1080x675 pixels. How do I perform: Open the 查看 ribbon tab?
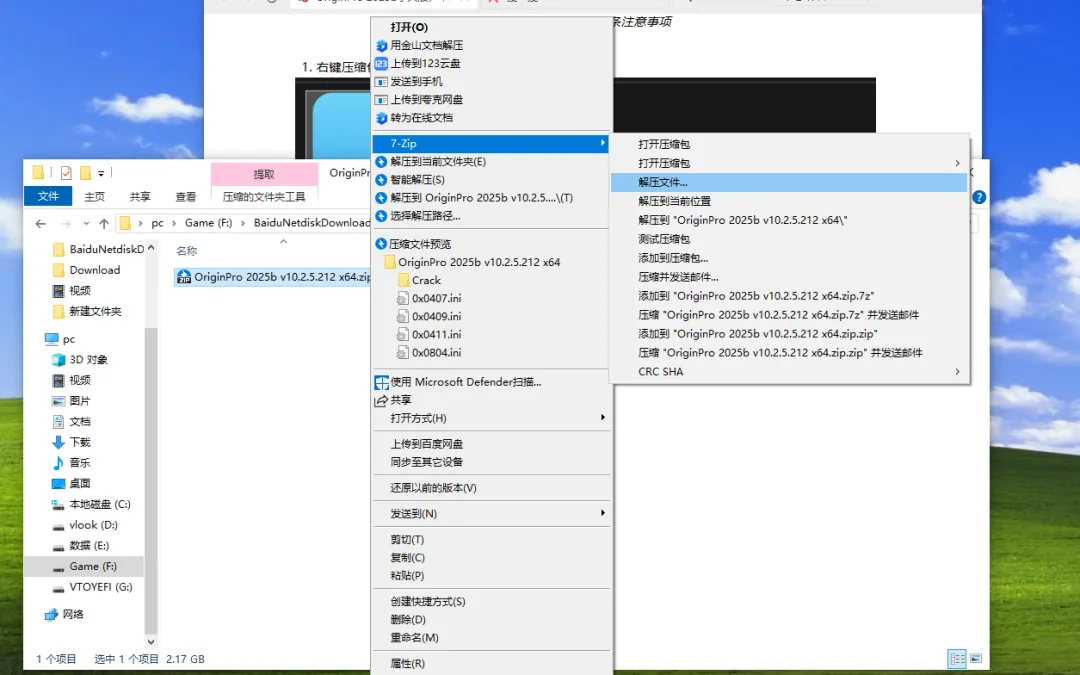185,196
